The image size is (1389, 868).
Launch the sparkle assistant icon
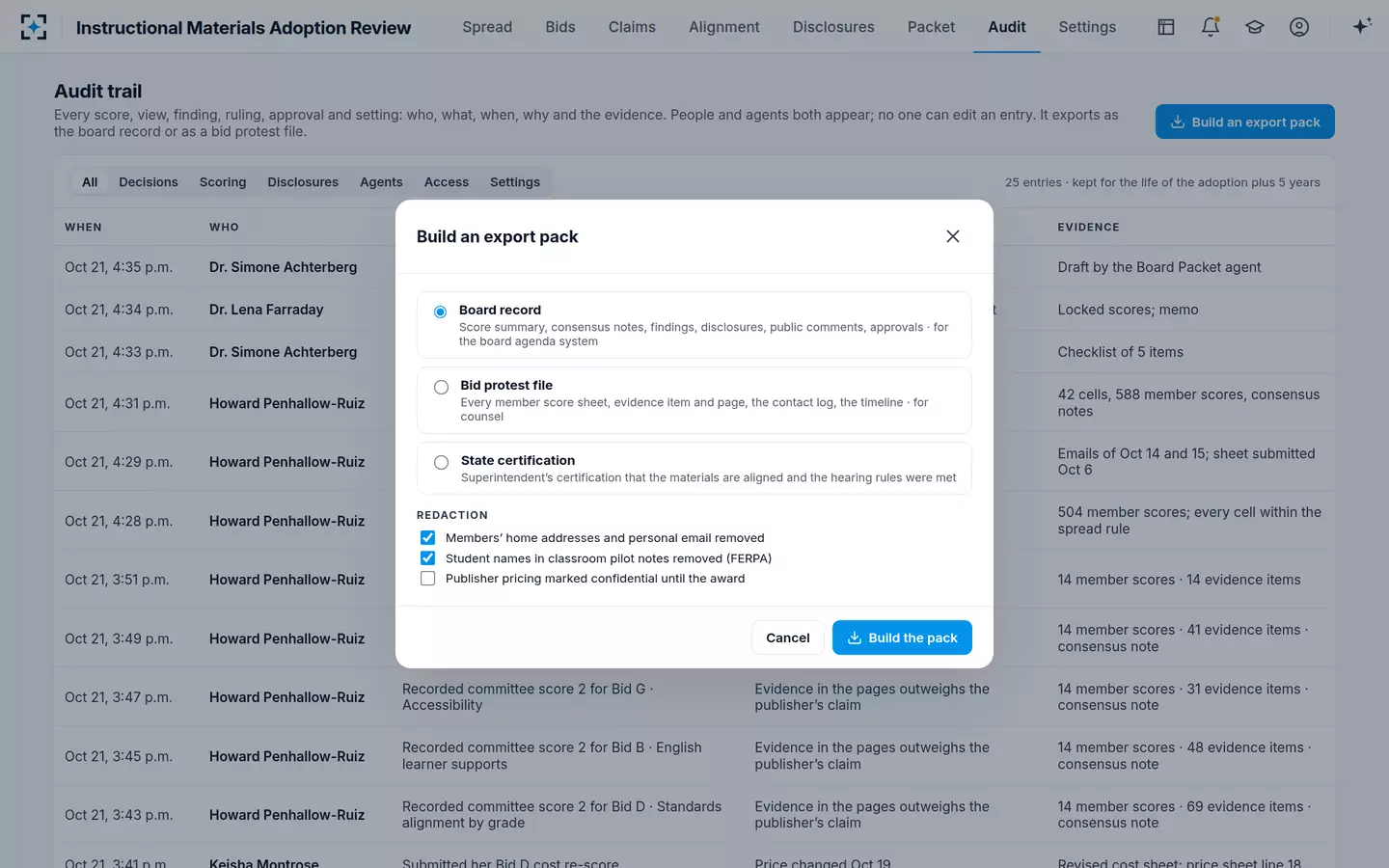tap(1362, 27)
